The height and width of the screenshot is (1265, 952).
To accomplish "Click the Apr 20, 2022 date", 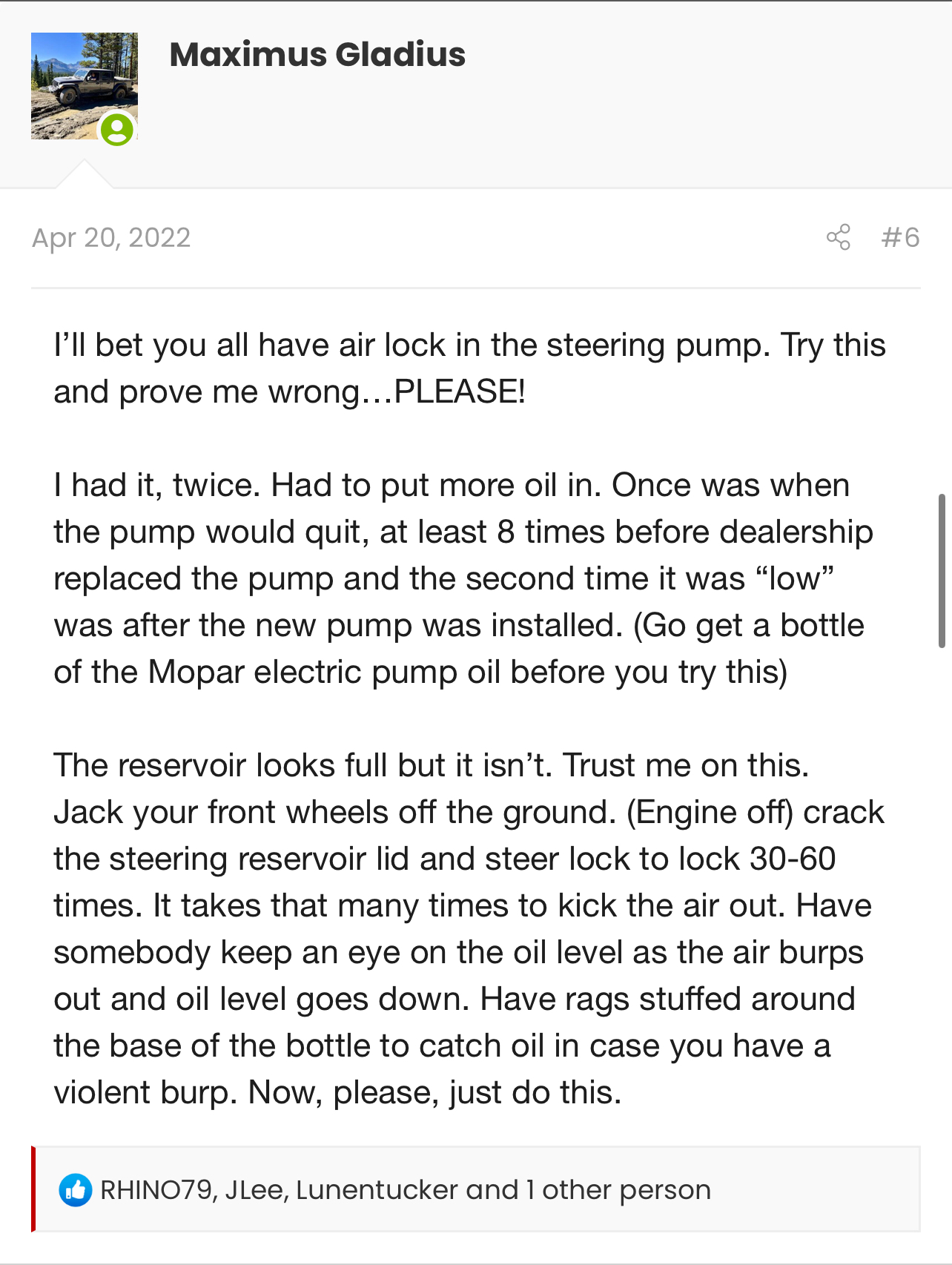I will click(x=111, y=237).
